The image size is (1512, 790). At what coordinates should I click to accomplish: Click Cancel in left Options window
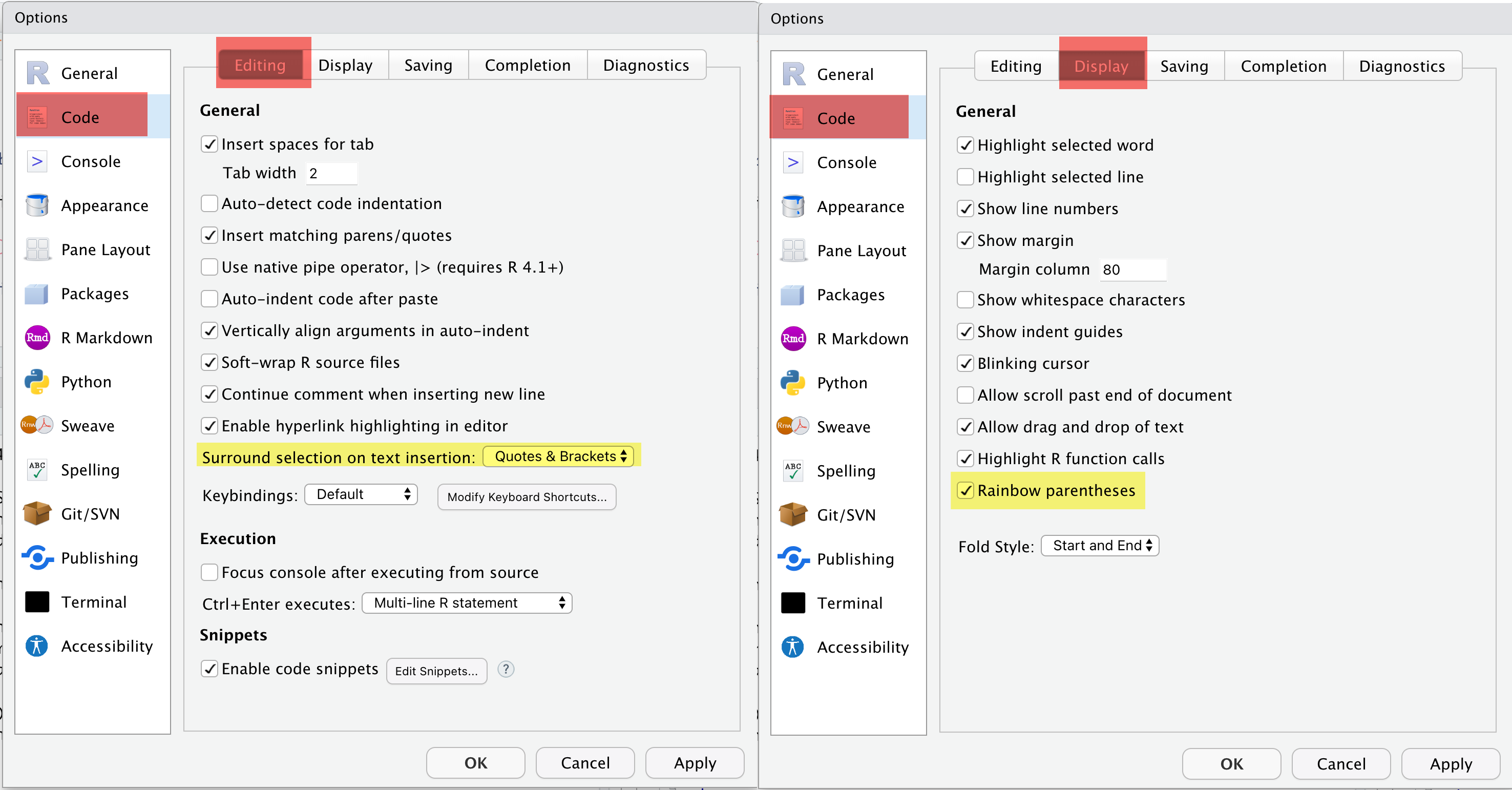coord(585,763)
